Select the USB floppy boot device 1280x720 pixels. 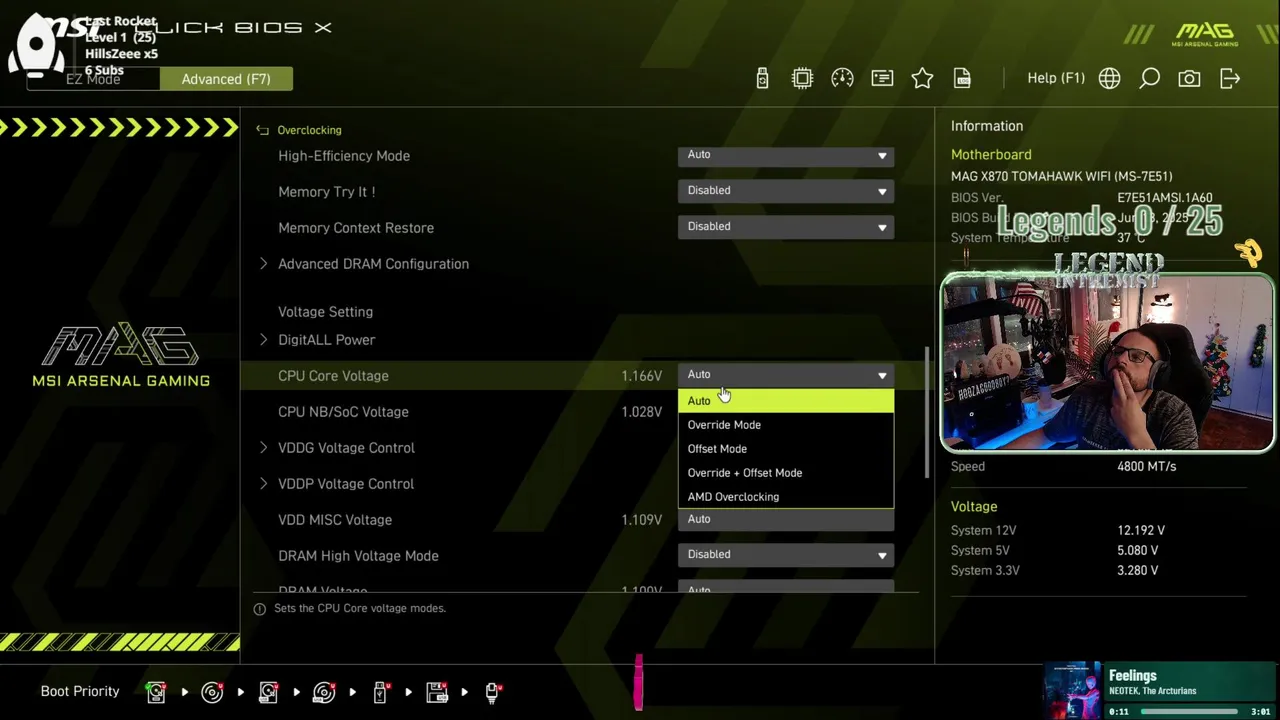click(437, 691)
